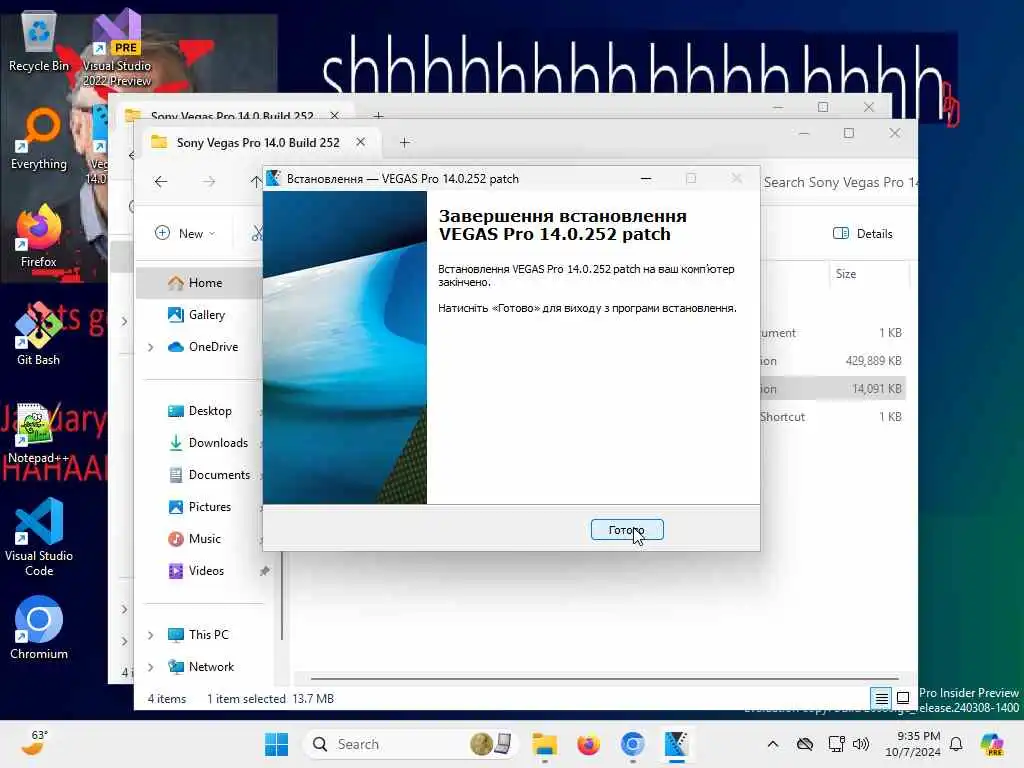The height and width of the screenshot is (768, 1024).
Task: Go back in File Explorer
Action: click(x=161, y=182)
